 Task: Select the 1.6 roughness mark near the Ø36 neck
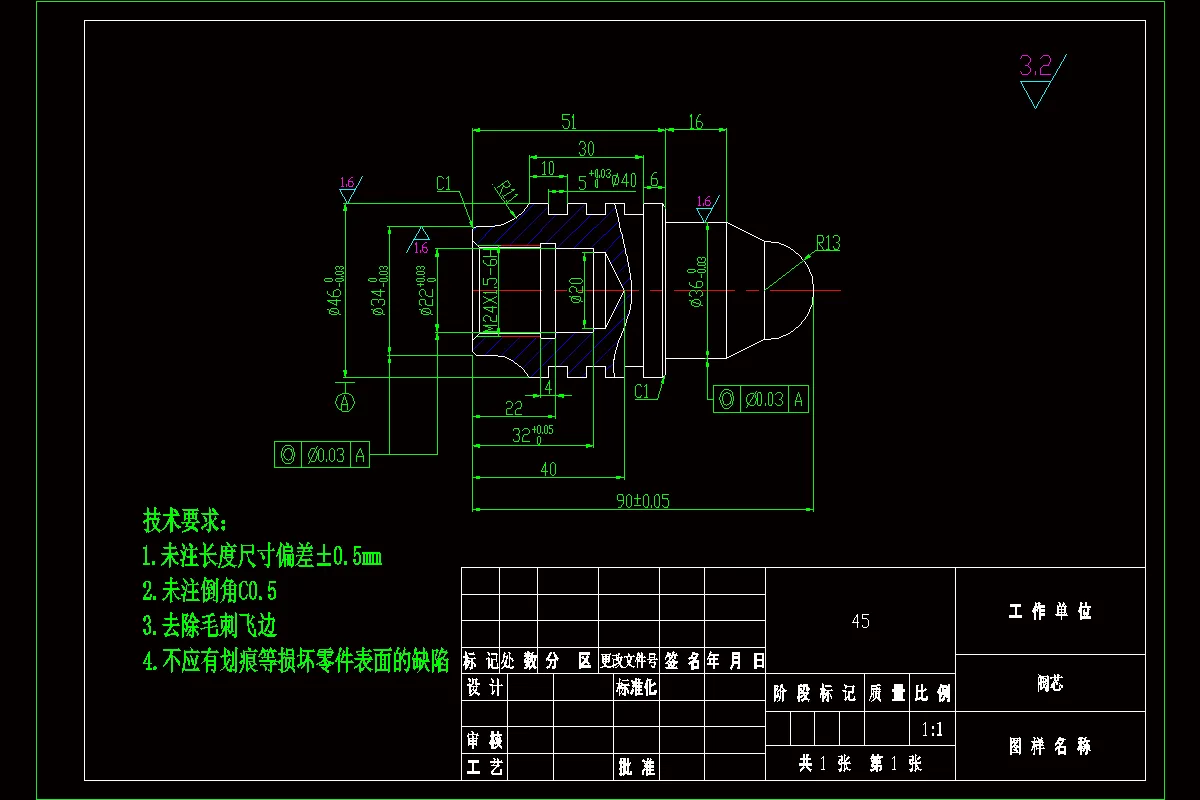coord(702,203)
